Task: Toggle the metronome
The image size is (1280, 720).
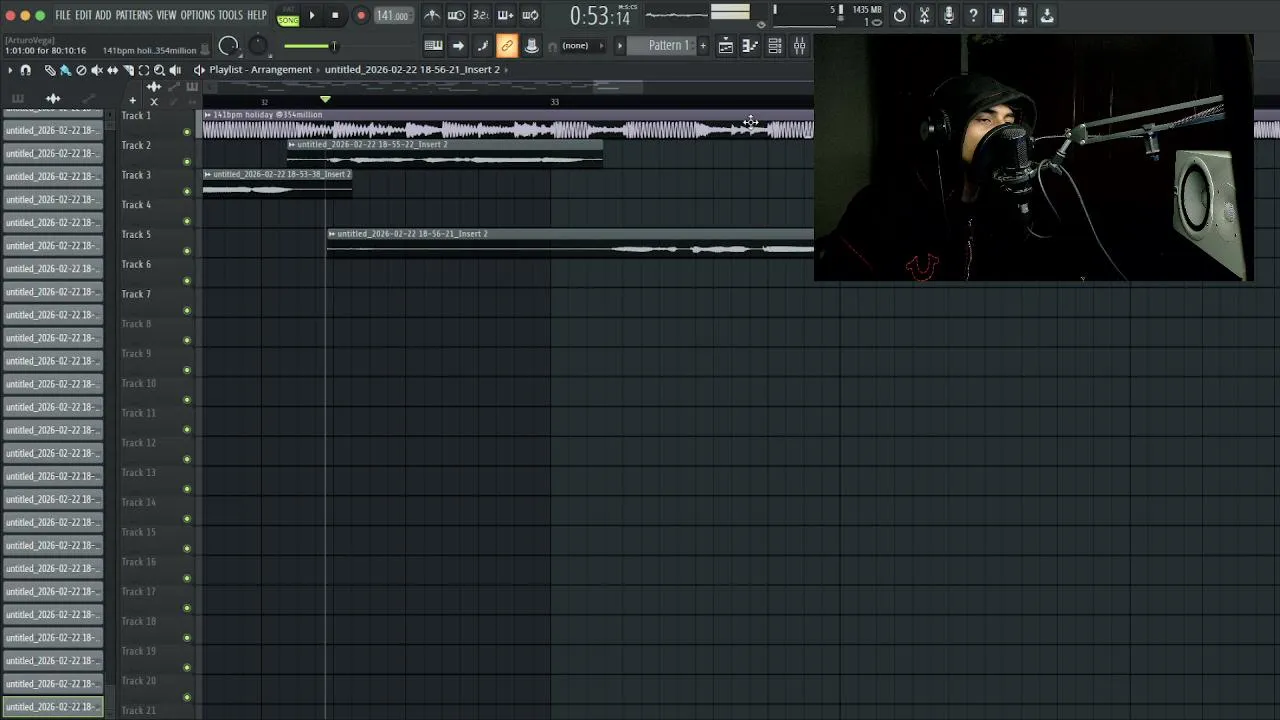Action: click(431, 15)
